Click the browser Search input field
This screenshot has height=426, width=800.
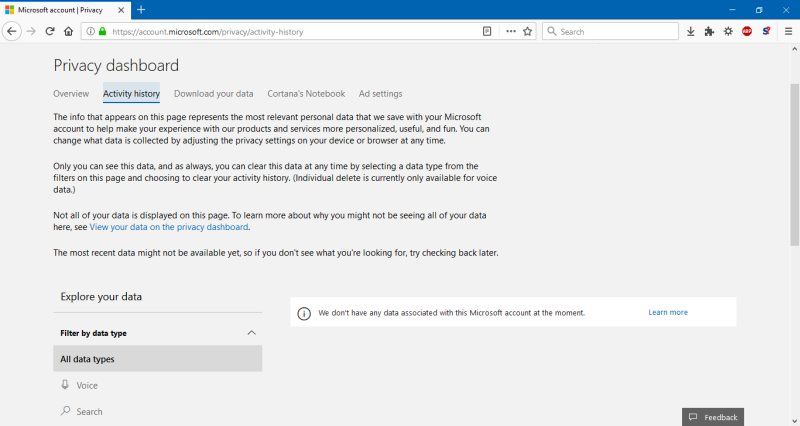pyautogui.click(x=610, y=31)
